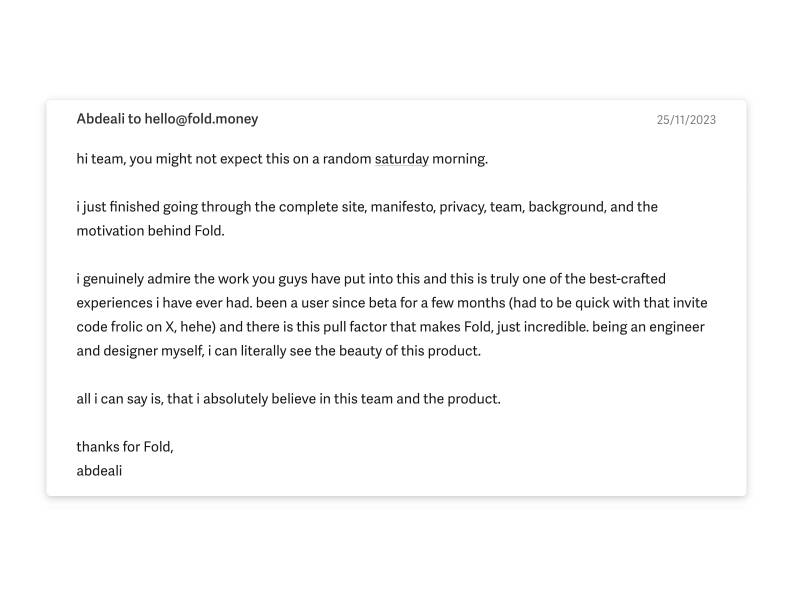Click the lowercase abdeali signature
The height and width of the screenshot is (600, 800).
99,470
